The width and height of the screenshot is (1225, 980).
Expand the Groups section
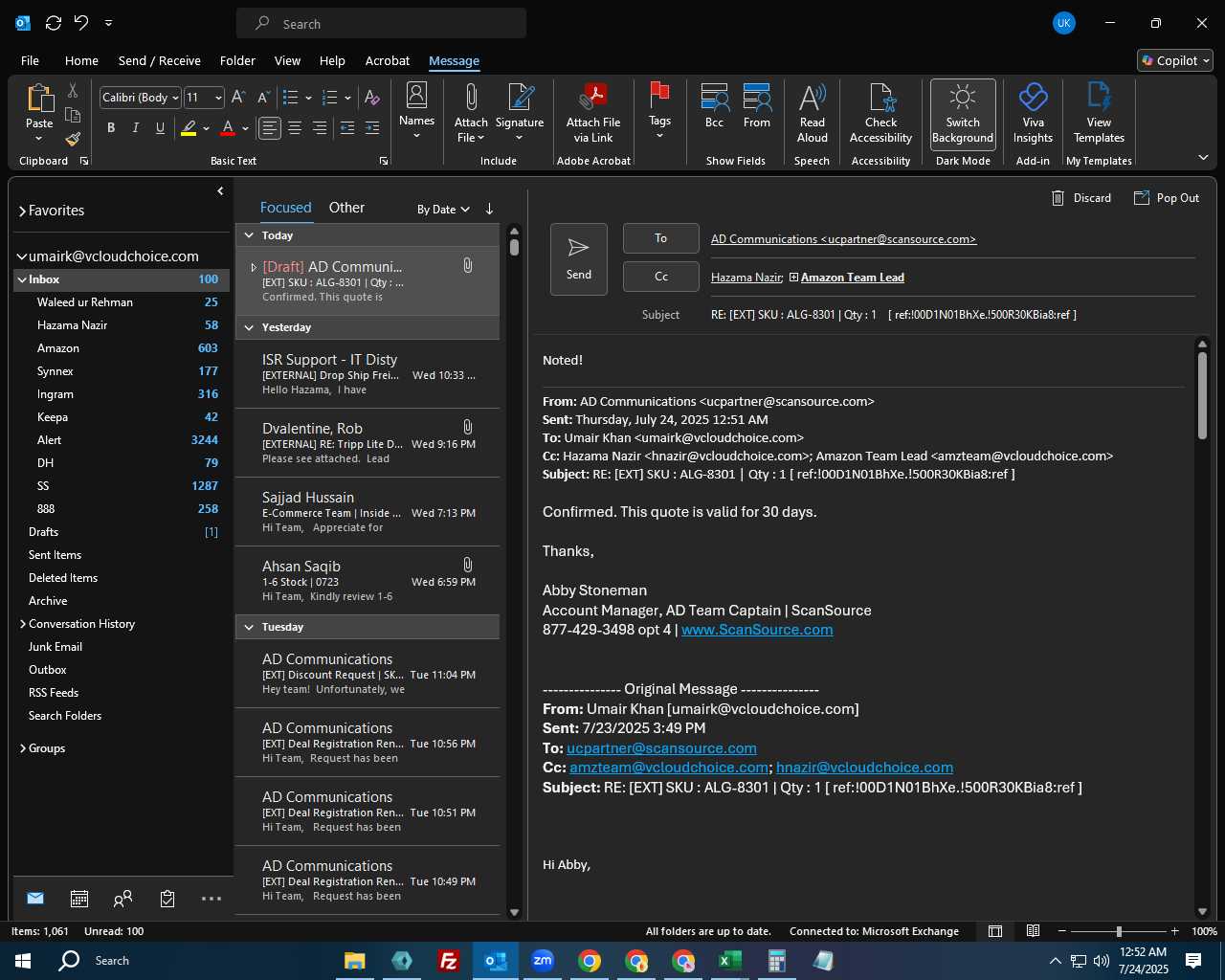point(23,748)
